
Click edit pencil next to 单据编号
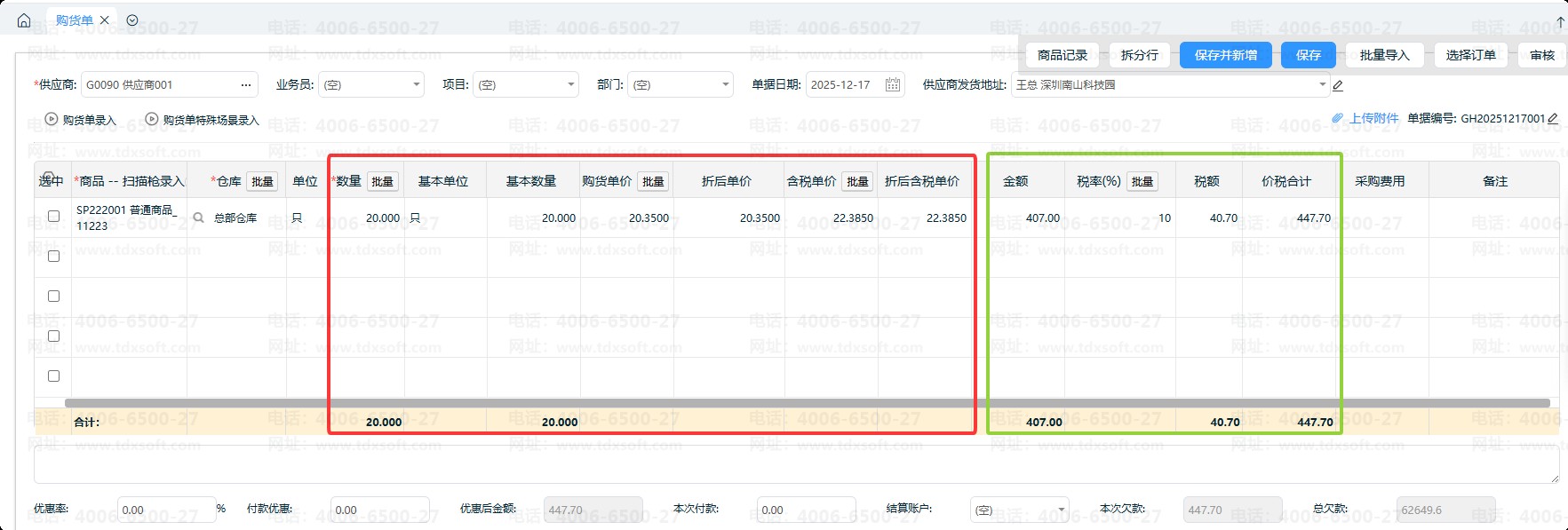point(1553,118)
